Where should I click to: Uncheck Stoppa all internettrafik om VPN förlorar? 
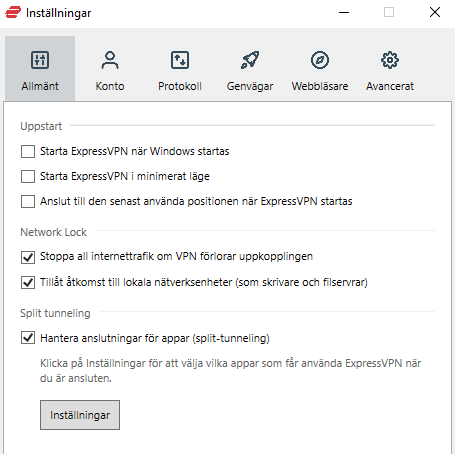[x=28, y=257]
